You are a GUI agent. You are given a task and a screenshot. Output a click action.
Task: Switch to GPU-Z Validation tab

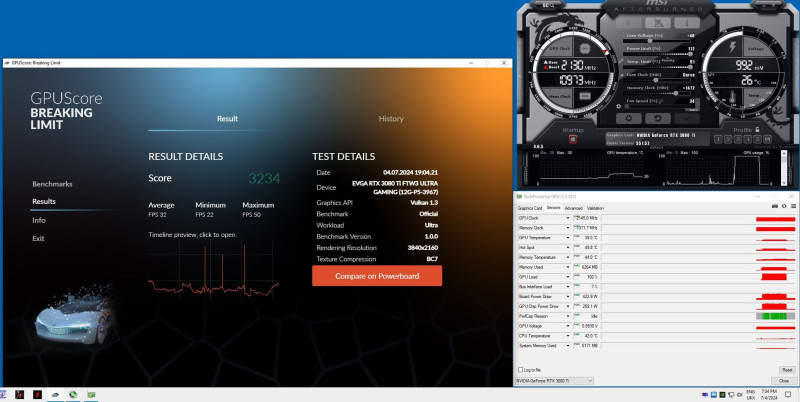[595, 208]
